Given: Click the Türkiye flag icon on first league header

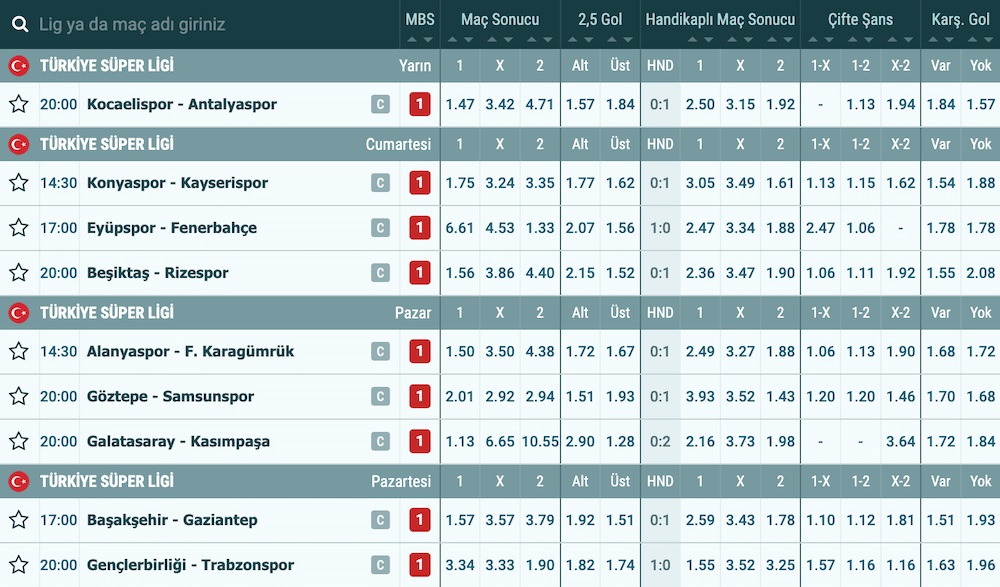Looking at the screenshot, I should tap(20, 66).
